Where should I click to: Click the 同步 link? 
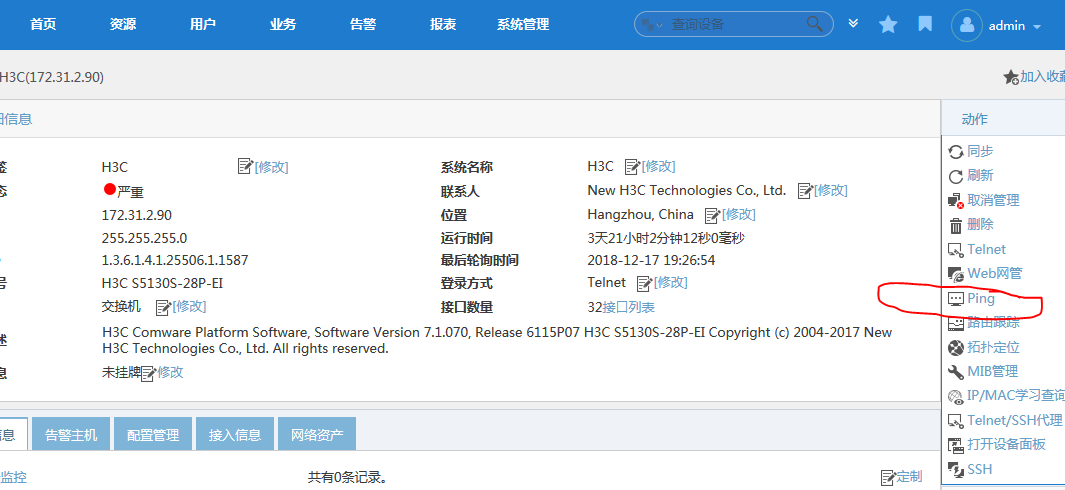[x=980, y=152]
